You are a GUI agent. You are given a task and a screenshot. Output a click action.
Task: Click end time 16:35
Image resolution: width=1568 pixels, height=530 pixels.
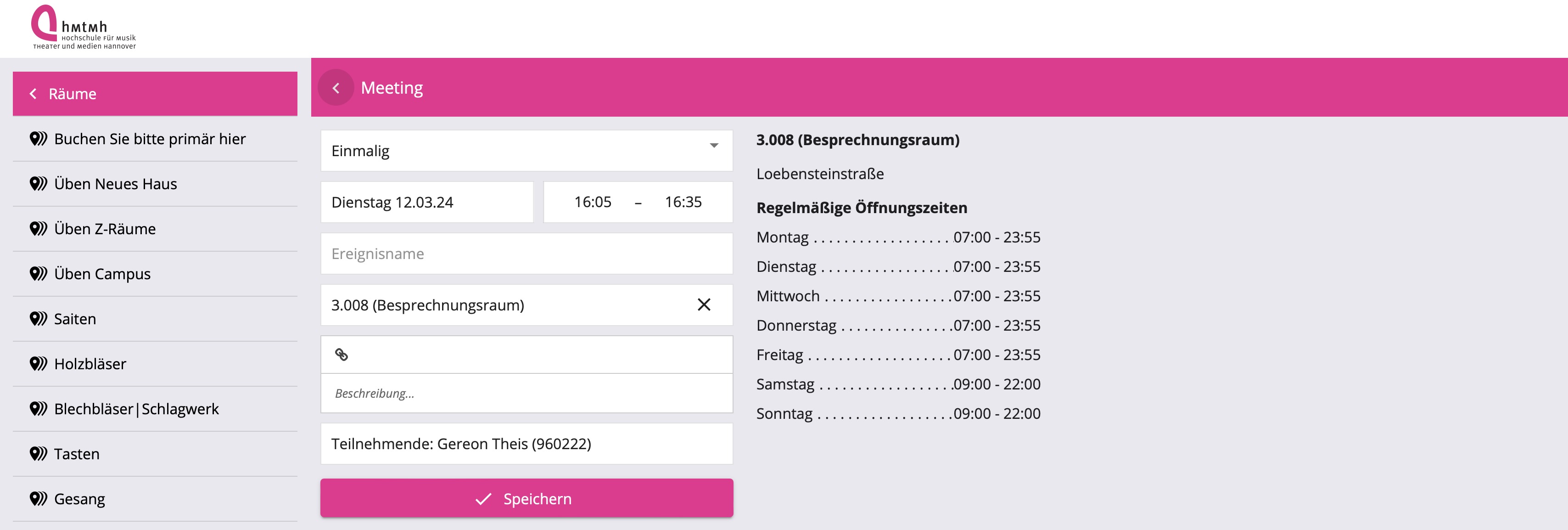(x=683, y=202)
